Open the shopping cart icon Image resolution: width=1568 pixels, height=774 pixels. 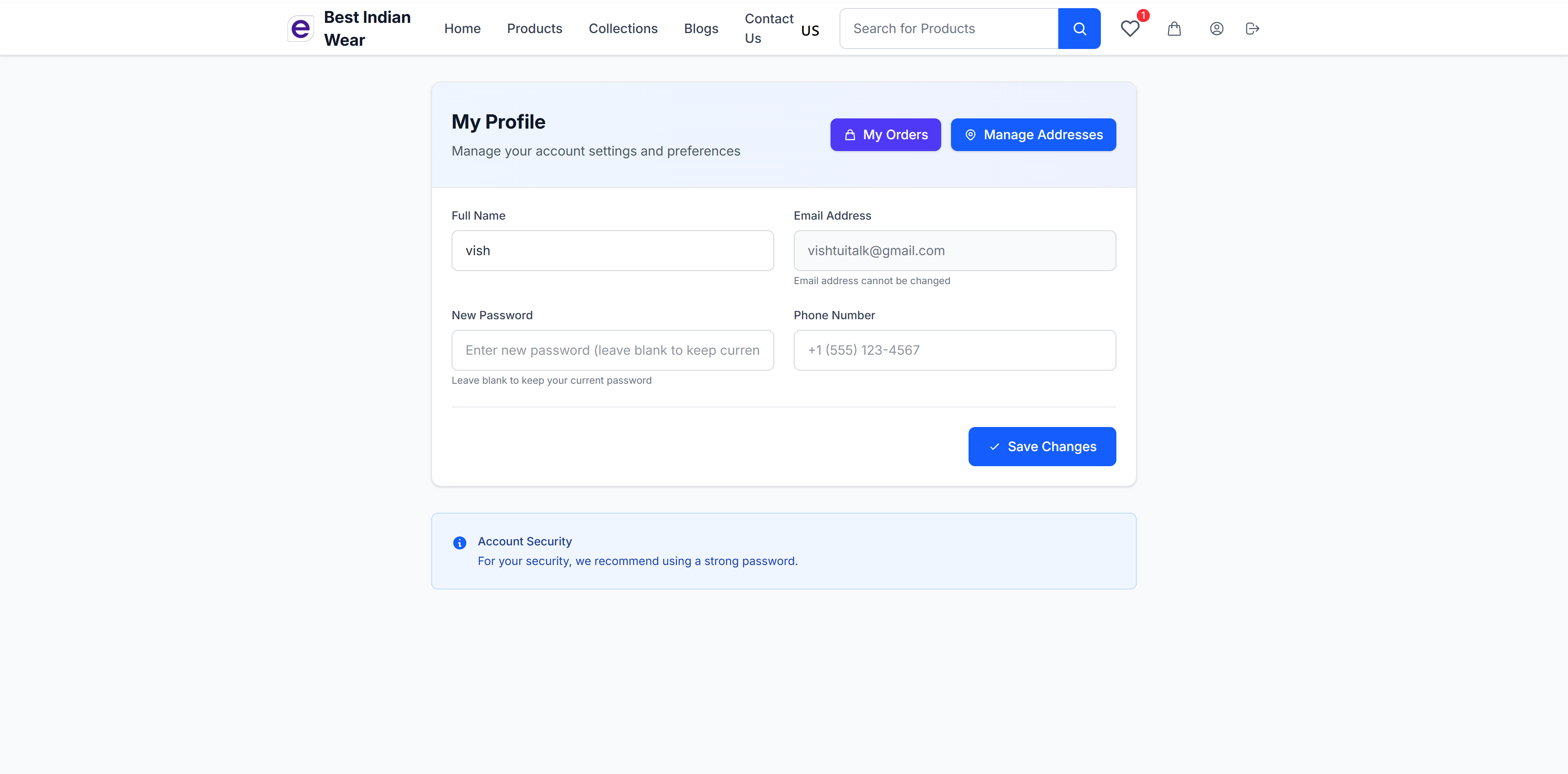(x=1174, y=29)
